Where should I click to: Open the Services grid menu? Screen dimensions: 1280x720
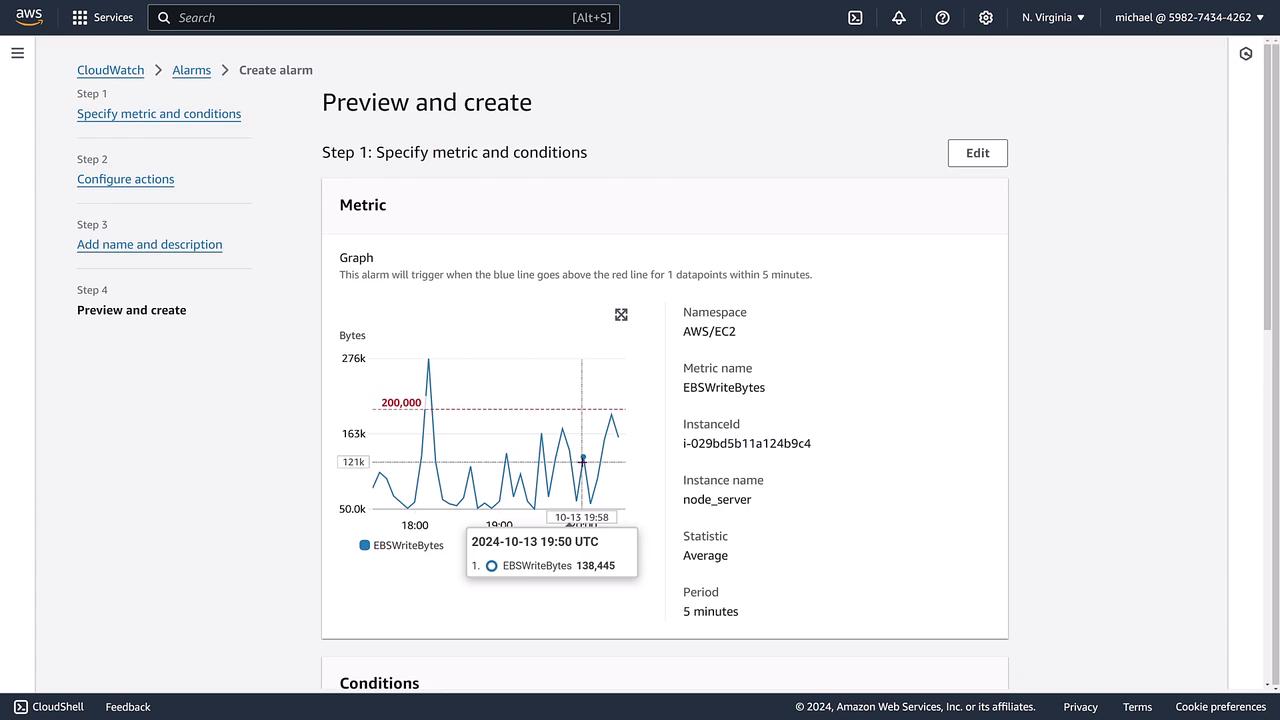(80, 17)
